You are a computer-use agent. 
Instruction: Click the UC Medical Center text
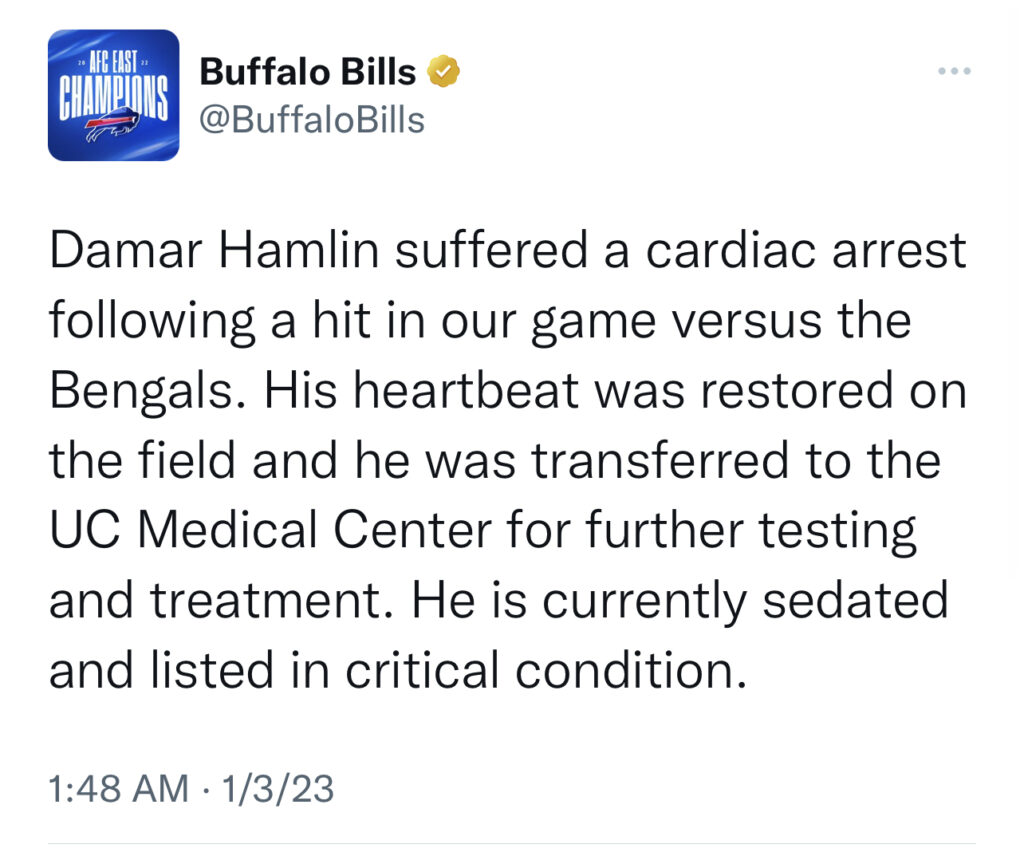[x=270, y=530]
